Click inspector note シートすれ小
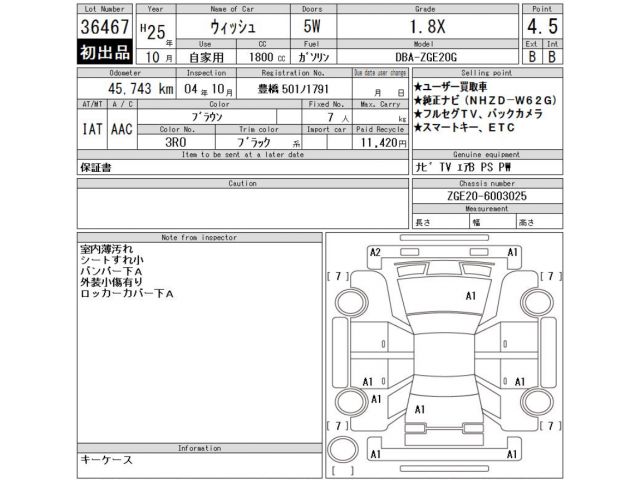The width and height of the screenshot is (640, 480). point(112,260)
